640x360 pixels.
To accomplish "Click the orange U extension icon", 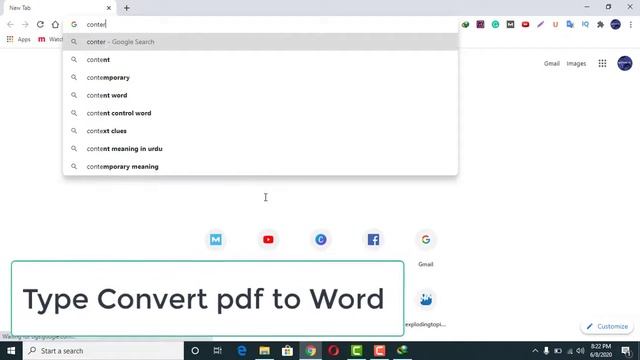I will pos(555,24).
